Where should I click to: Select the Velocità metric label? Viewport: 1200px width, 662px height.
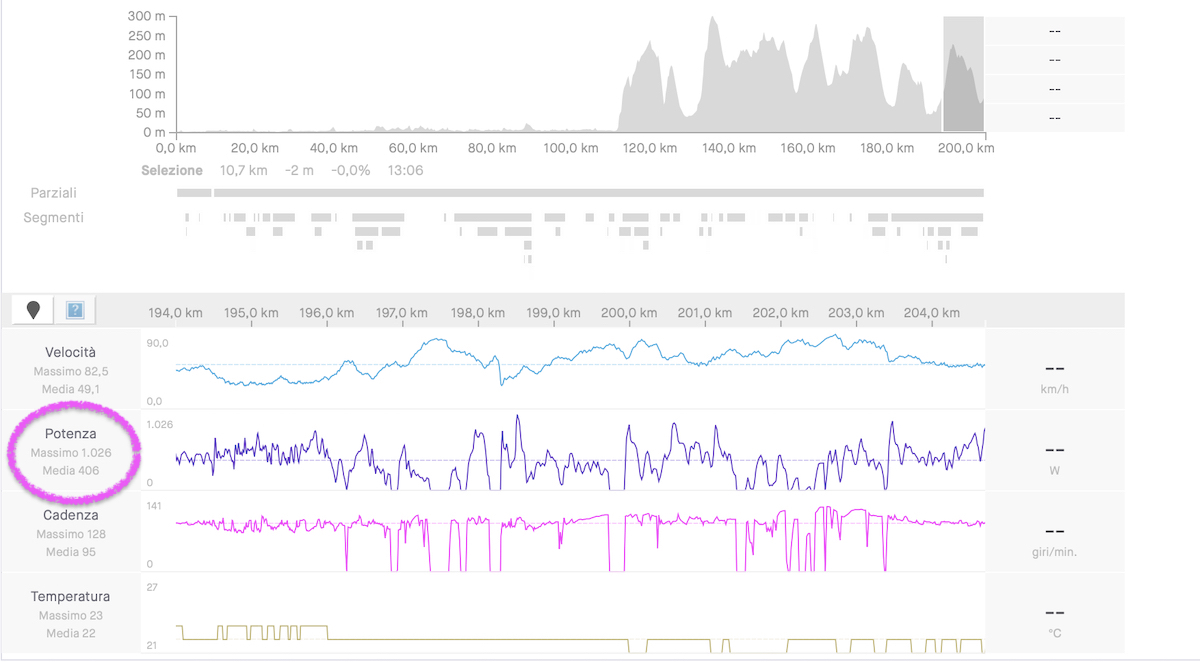[x=71, y=352]
